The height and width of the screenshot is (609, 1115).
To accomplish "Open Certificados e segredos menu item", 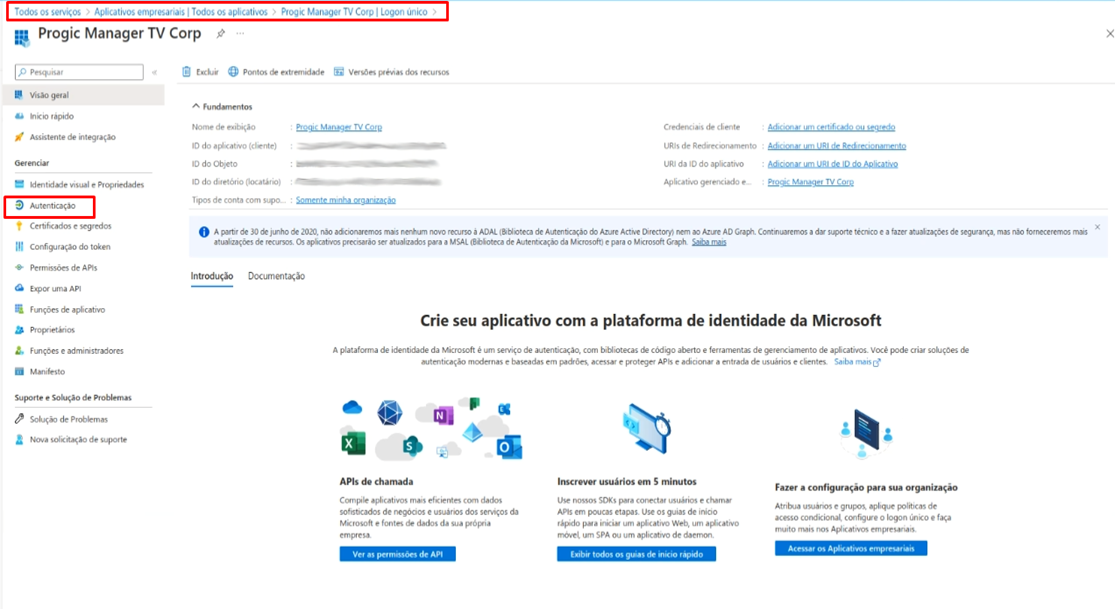I will (x=70, y=226).
